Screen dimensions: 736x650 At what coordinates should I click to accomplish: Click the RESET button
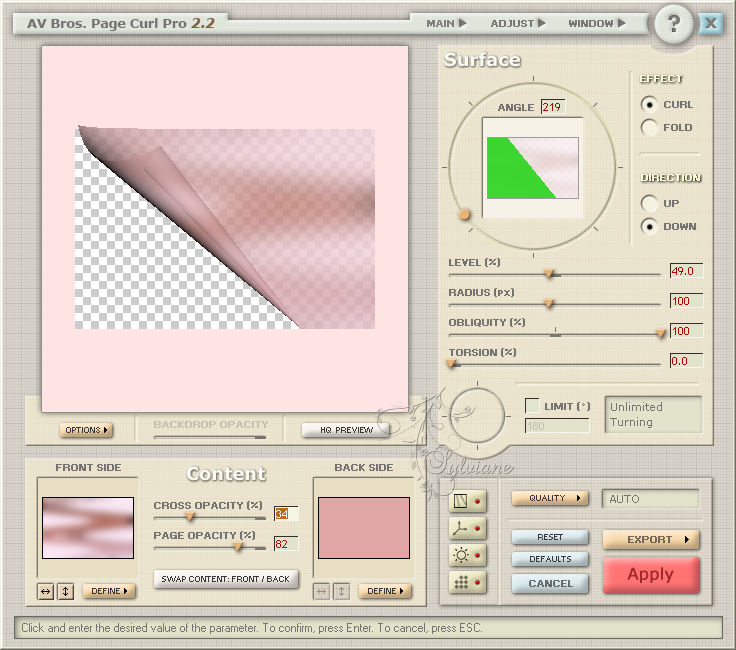550,537
